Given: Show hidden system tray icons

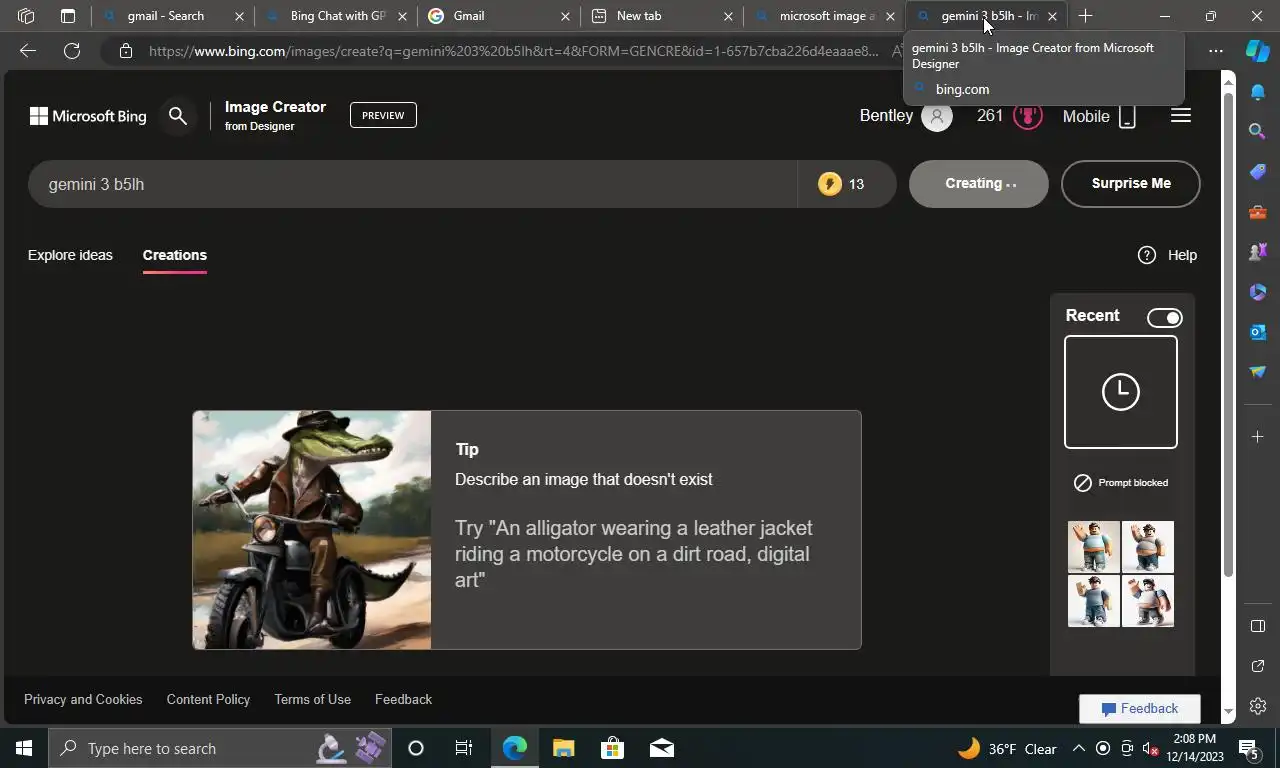Looking at the screenshot, I should pos(1078,748).
